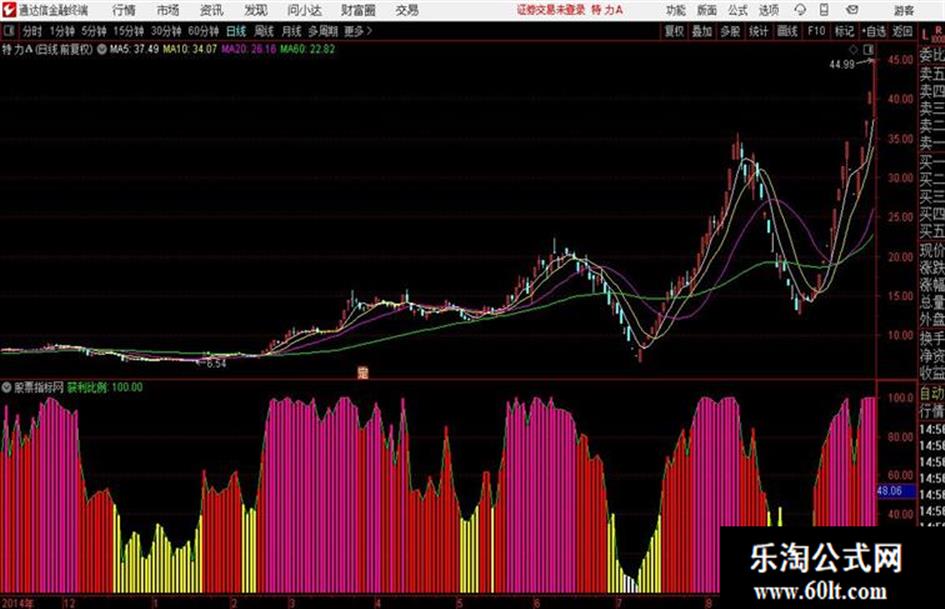
Task: Click round settings icon next to 特力A title
Action: [x=101, y=49]
